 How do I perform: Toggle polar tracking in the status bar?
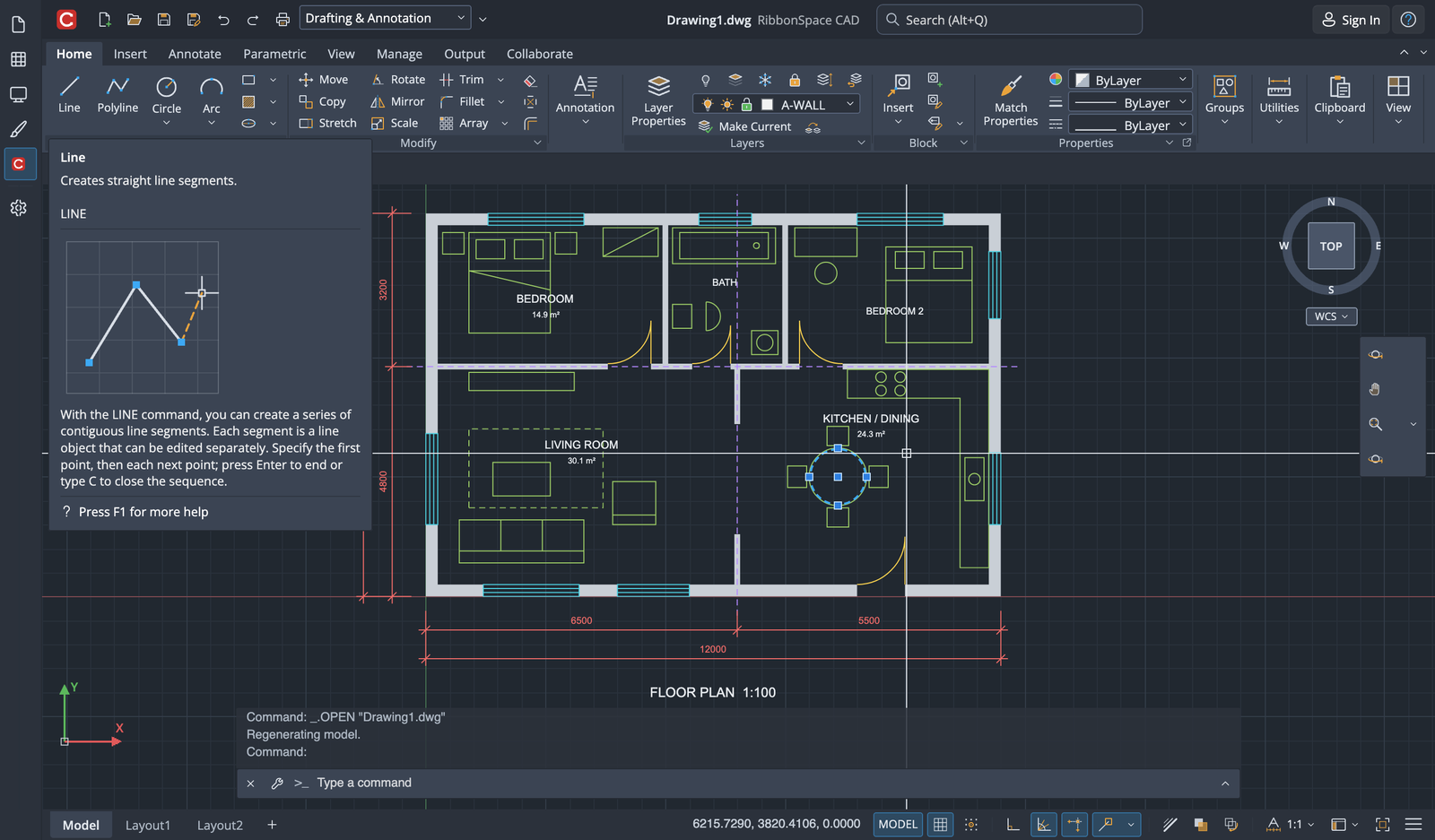[1044, 825]
